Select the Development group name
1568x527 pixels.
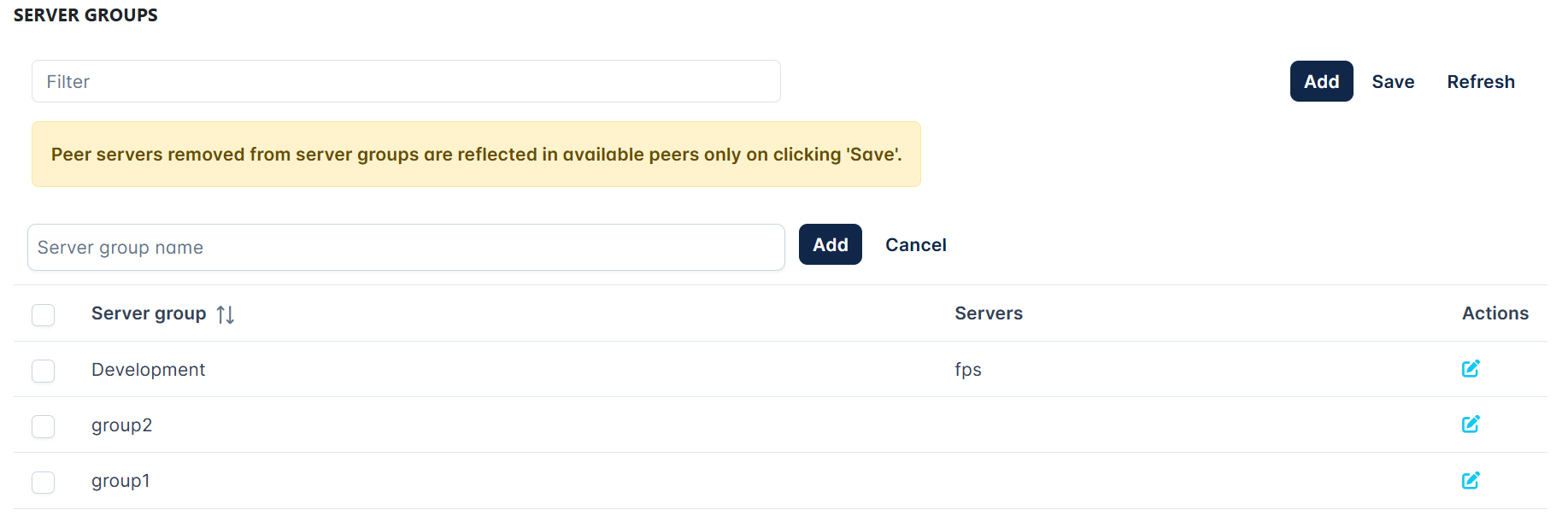point(148,370)
